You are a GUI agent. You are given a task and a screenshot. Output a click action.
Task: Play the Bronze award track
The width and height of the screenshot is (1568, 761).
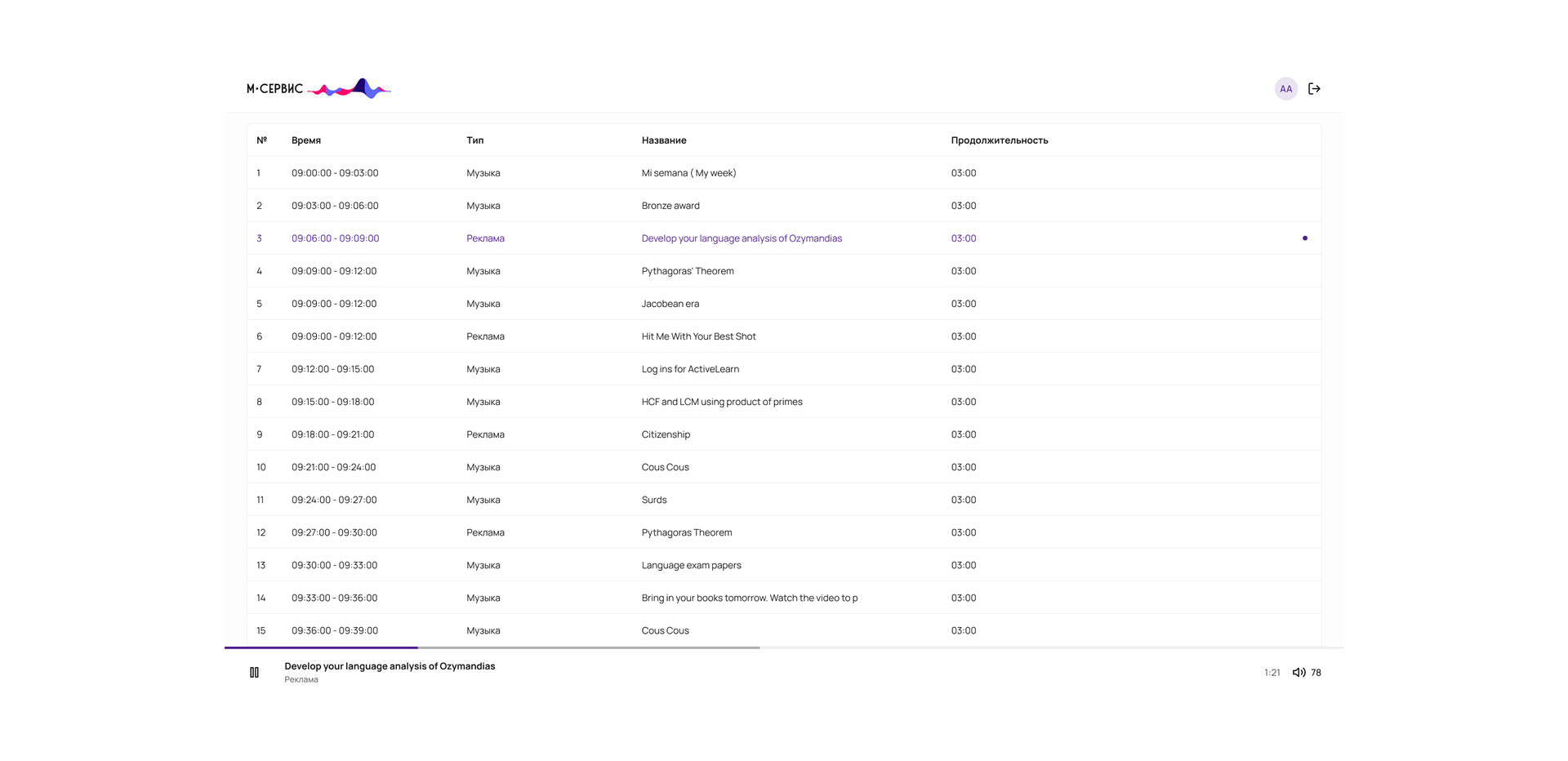(670, 206)
